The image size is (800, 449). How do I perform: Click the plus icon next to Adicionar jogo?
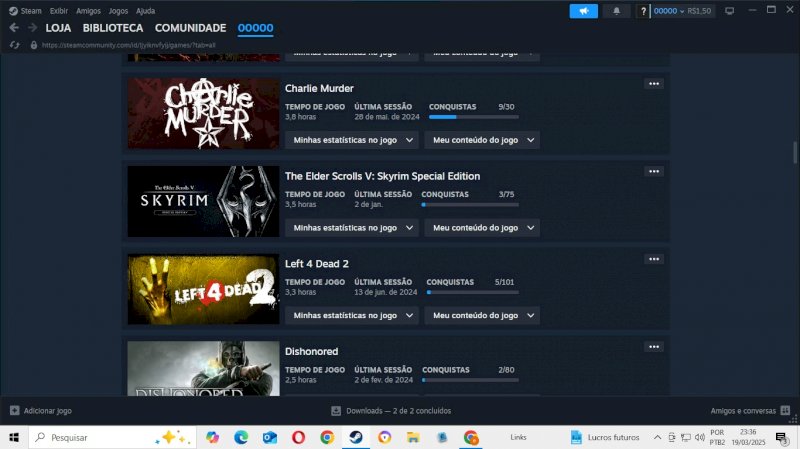(14, 410)
